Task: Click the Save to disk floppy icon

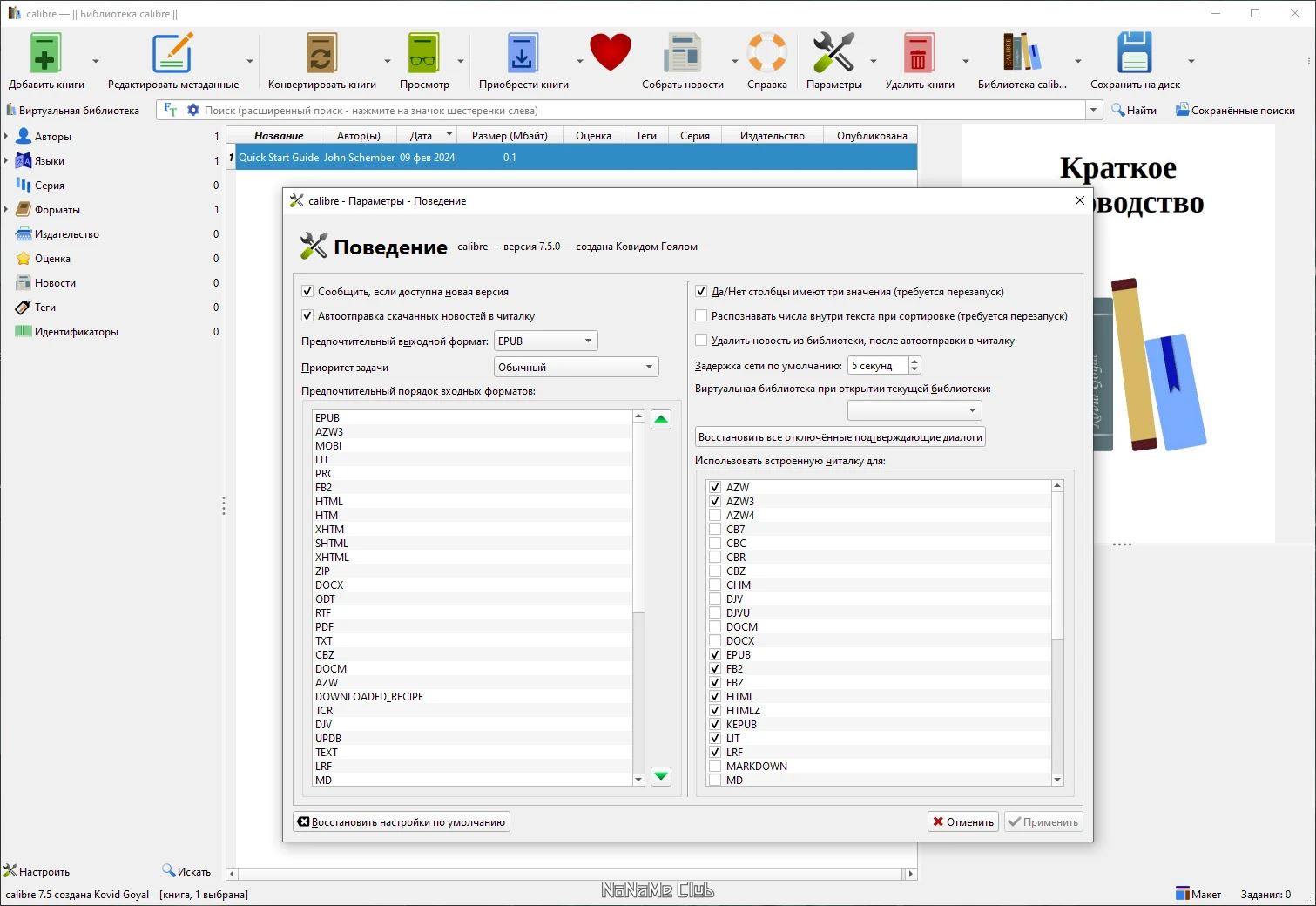Action: click(1134, 54)
